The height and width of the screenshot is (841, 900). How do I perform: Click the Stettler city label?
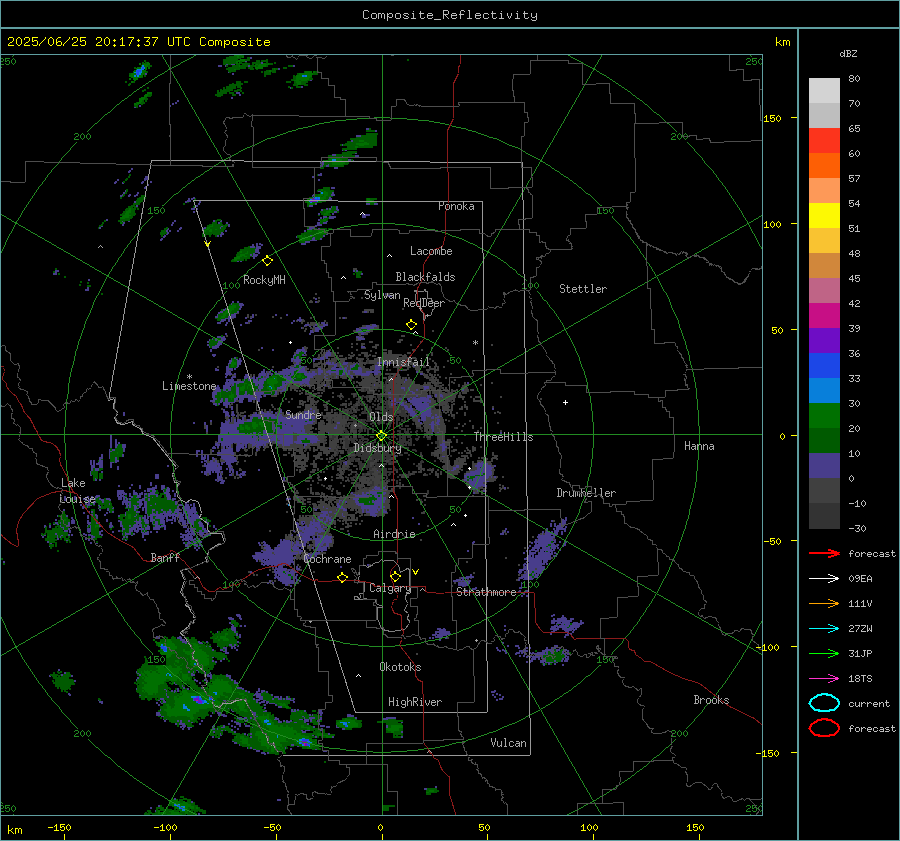tap(583, 289)
